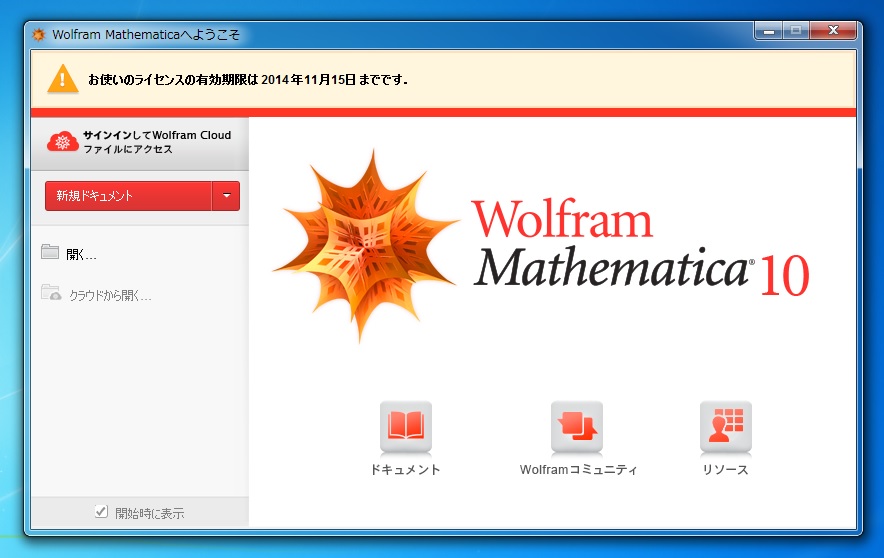Click the リソース label
The width and height of the screenshot is (884, 558).
pos(725,470)
